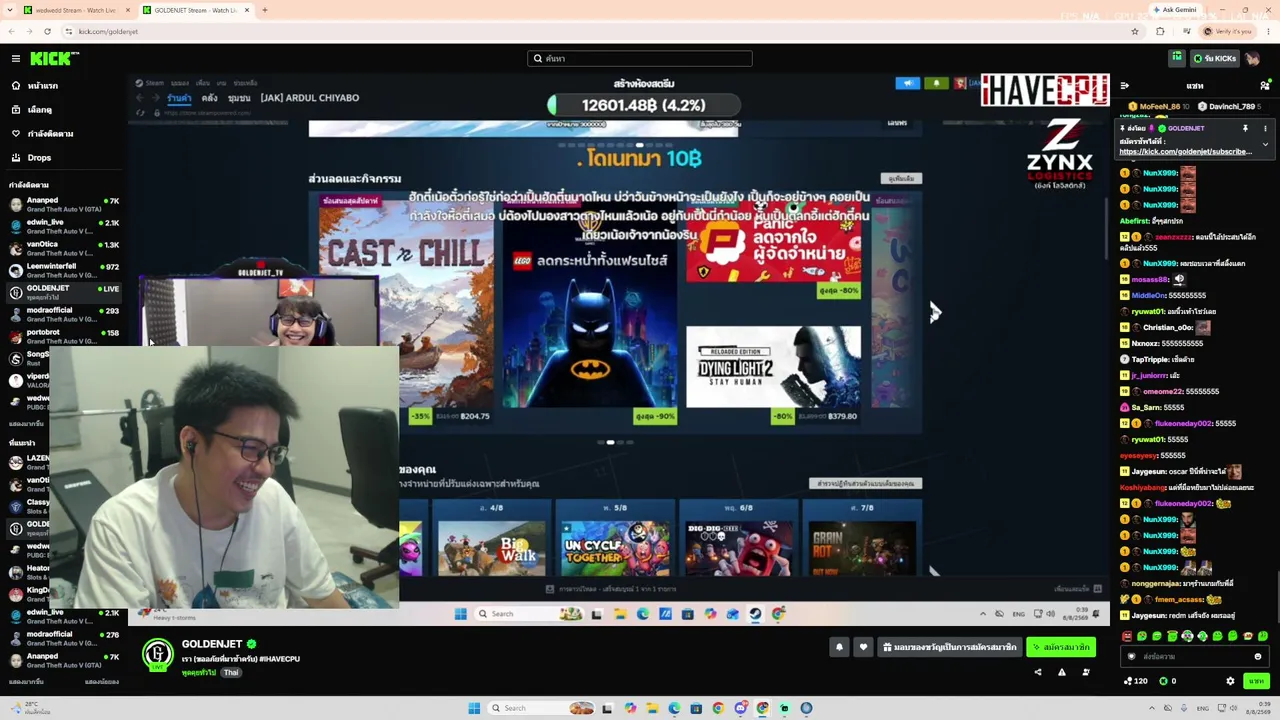Unpin the pinned chat message
This screenshot has height=720, width=1280.
pos(1245,128)
